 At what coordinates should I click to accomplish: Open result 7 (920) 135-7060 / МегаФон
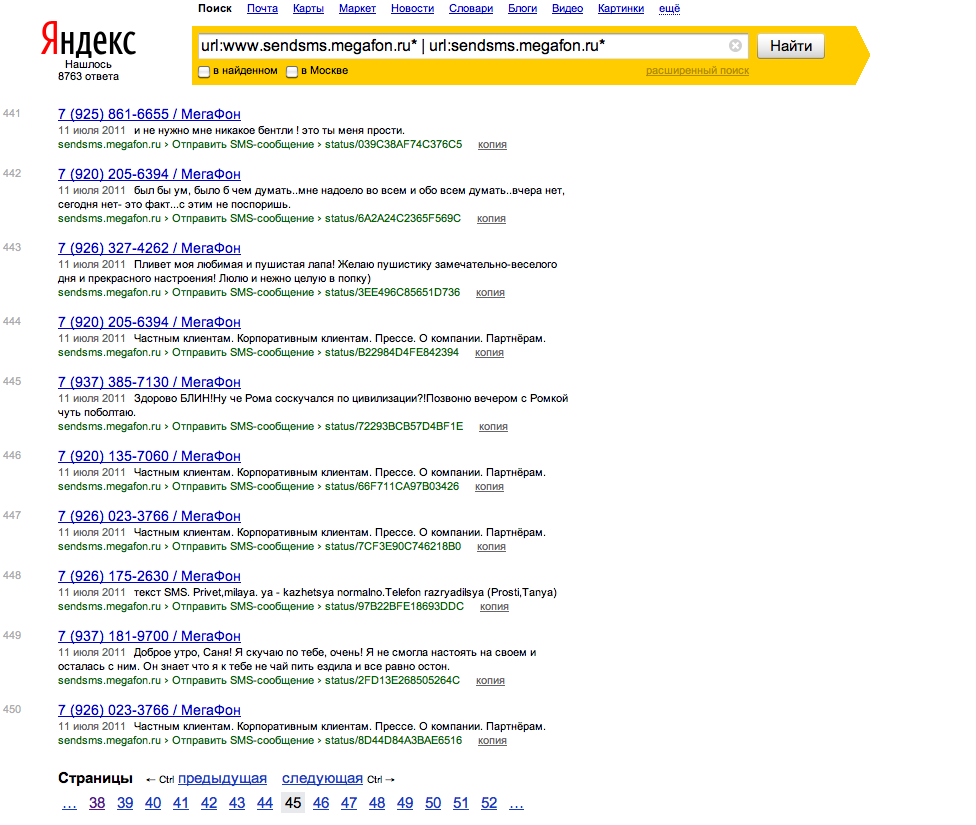pyautogui.click(x=149, y=456)
